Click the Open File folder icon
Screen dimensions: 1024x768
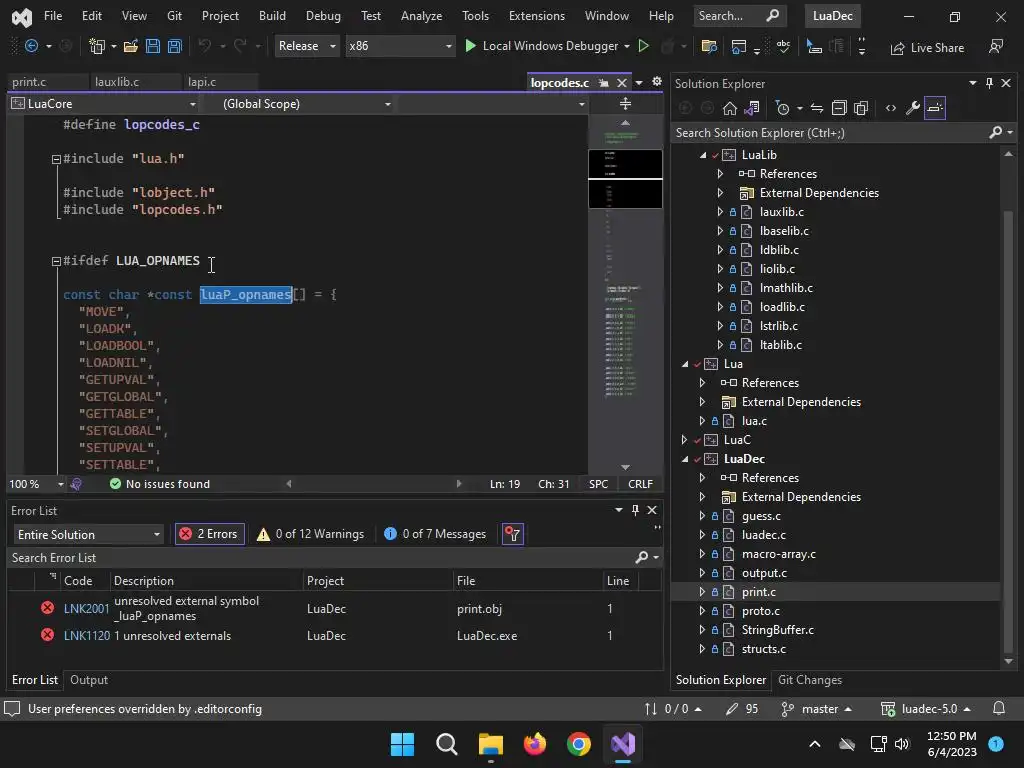click(x=131, y=46)
